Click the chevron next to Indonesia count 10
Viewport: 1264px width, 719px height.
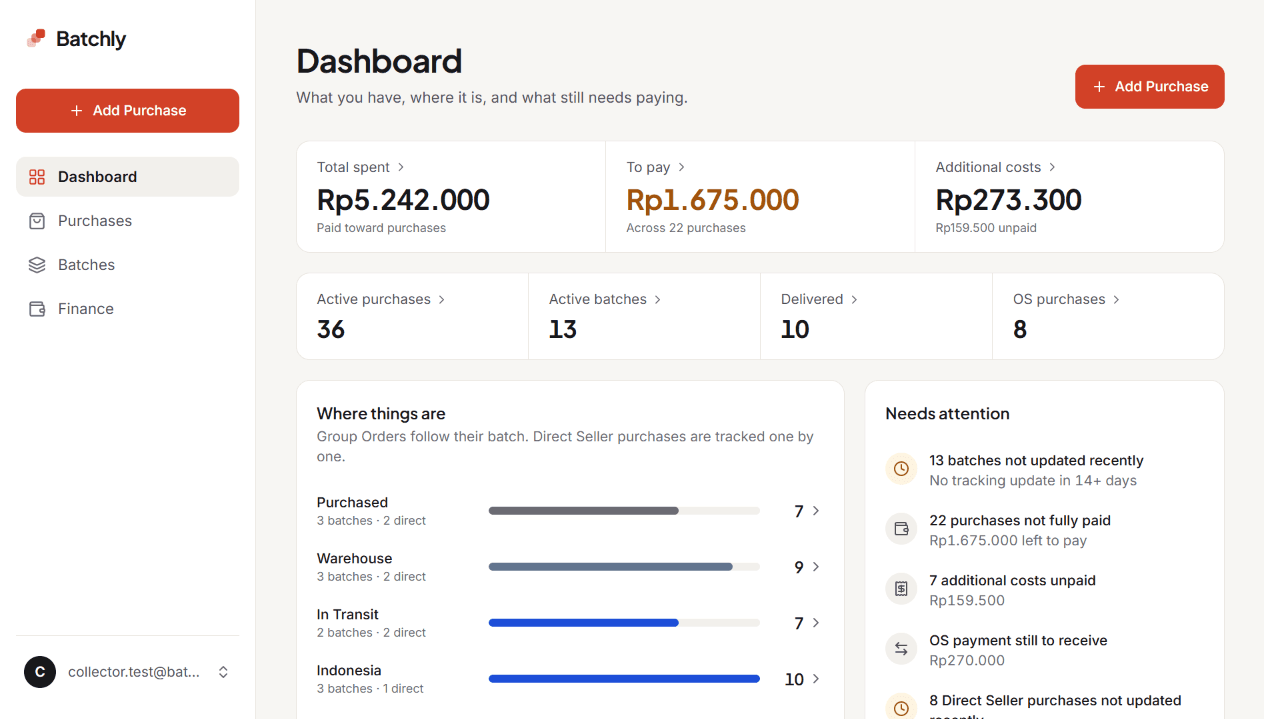click(816, 679)
